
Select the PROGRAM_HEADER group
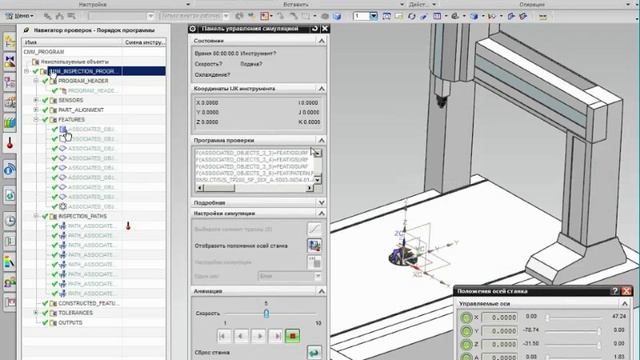83,81
